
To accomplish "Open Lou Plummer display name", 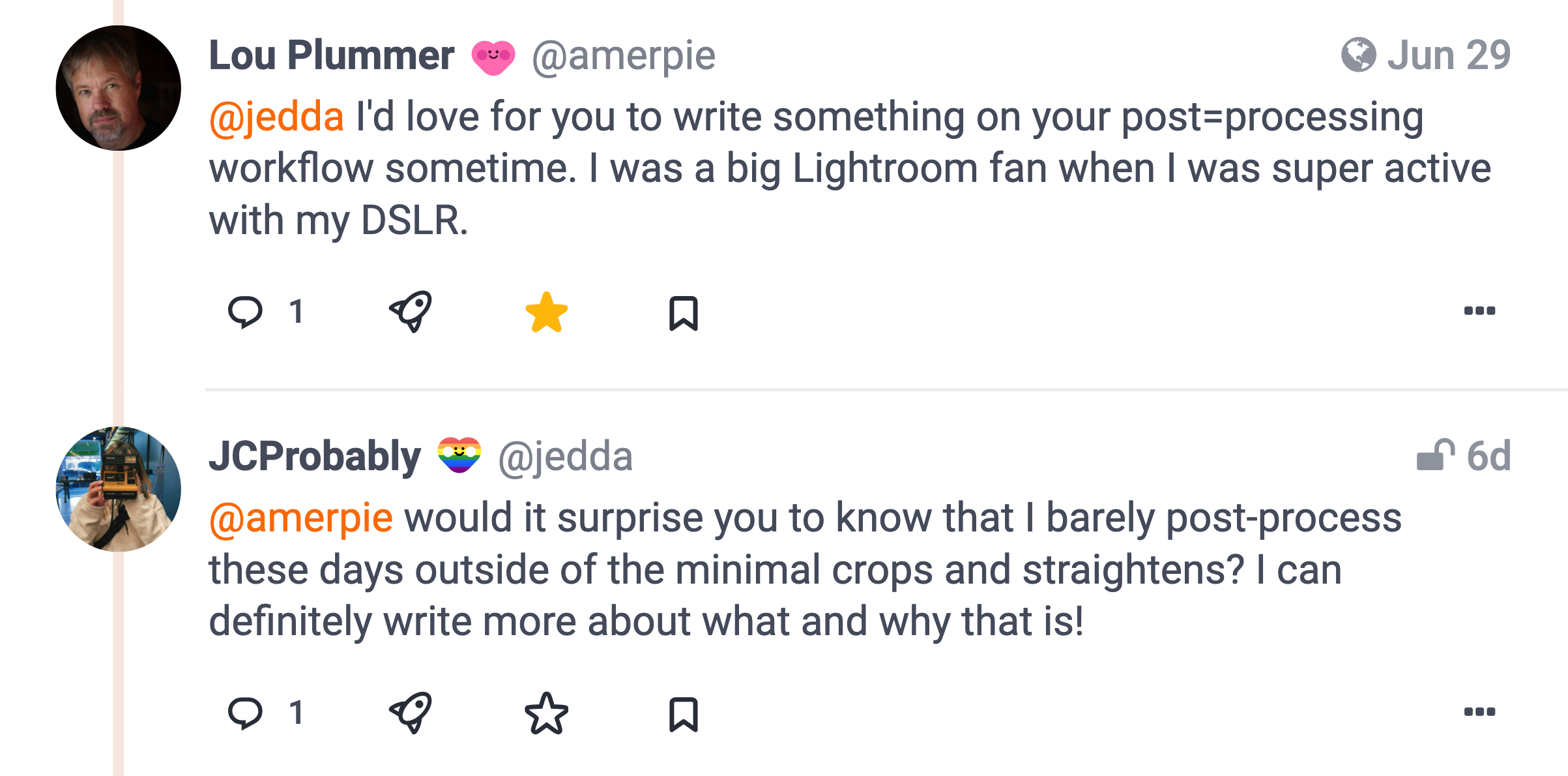I will (x=331, y=55).
